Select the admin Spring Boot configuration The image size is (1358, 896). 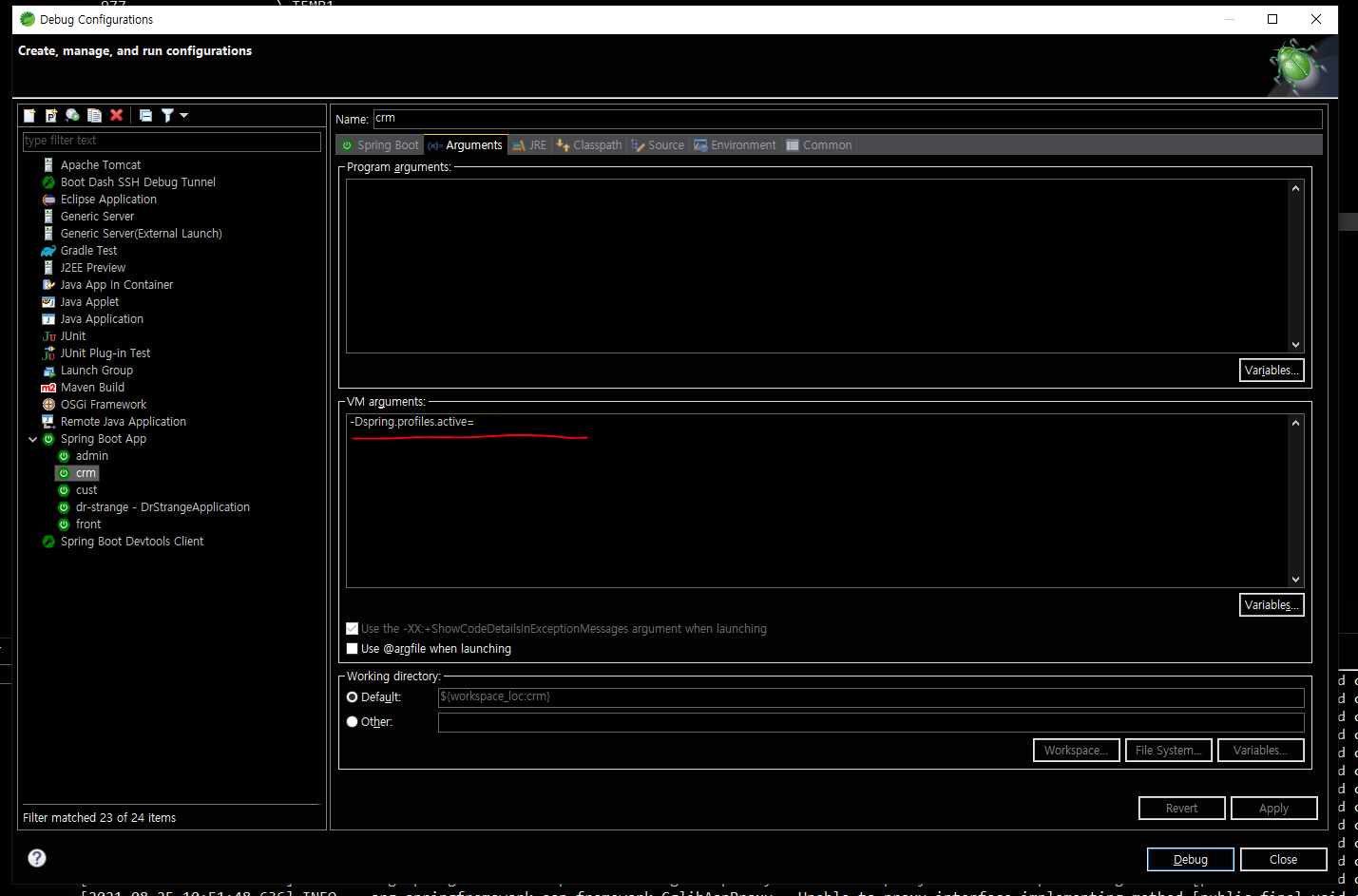coord(91,456)
